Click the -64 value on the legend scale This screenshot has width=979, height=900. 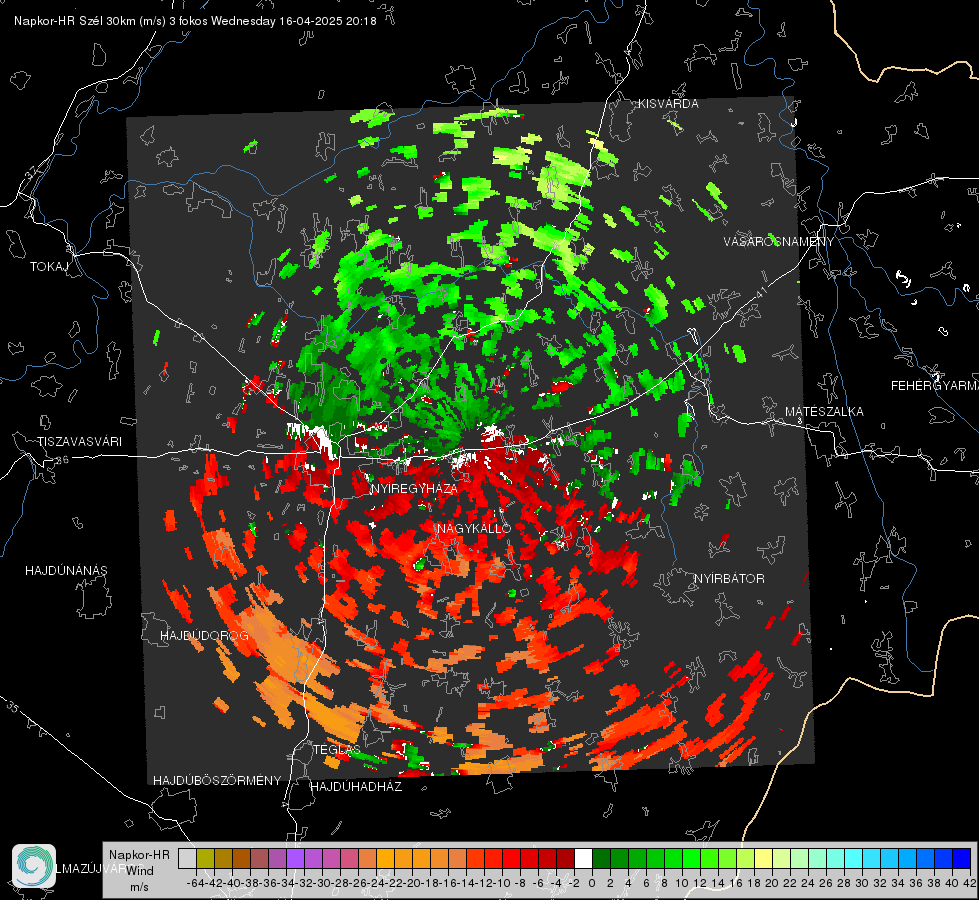point(196,883)
